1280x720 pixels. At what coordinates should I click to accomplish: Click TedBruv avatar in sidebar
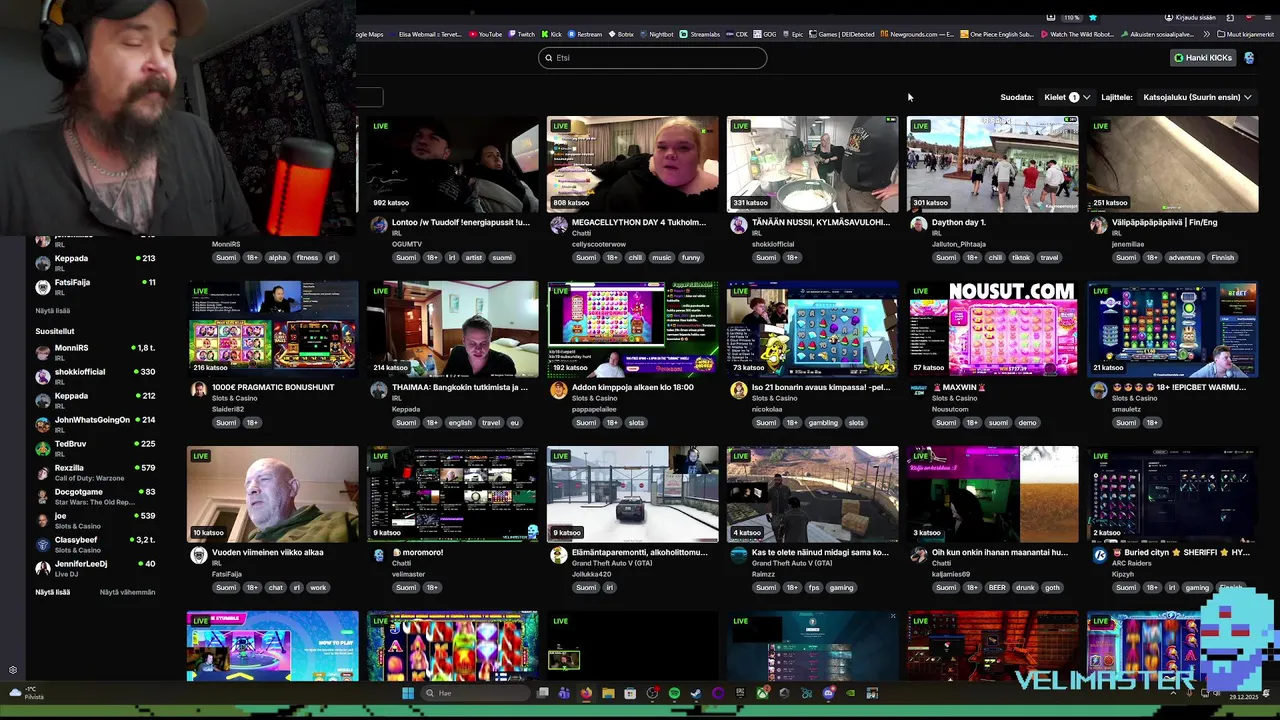pos(43,448)
